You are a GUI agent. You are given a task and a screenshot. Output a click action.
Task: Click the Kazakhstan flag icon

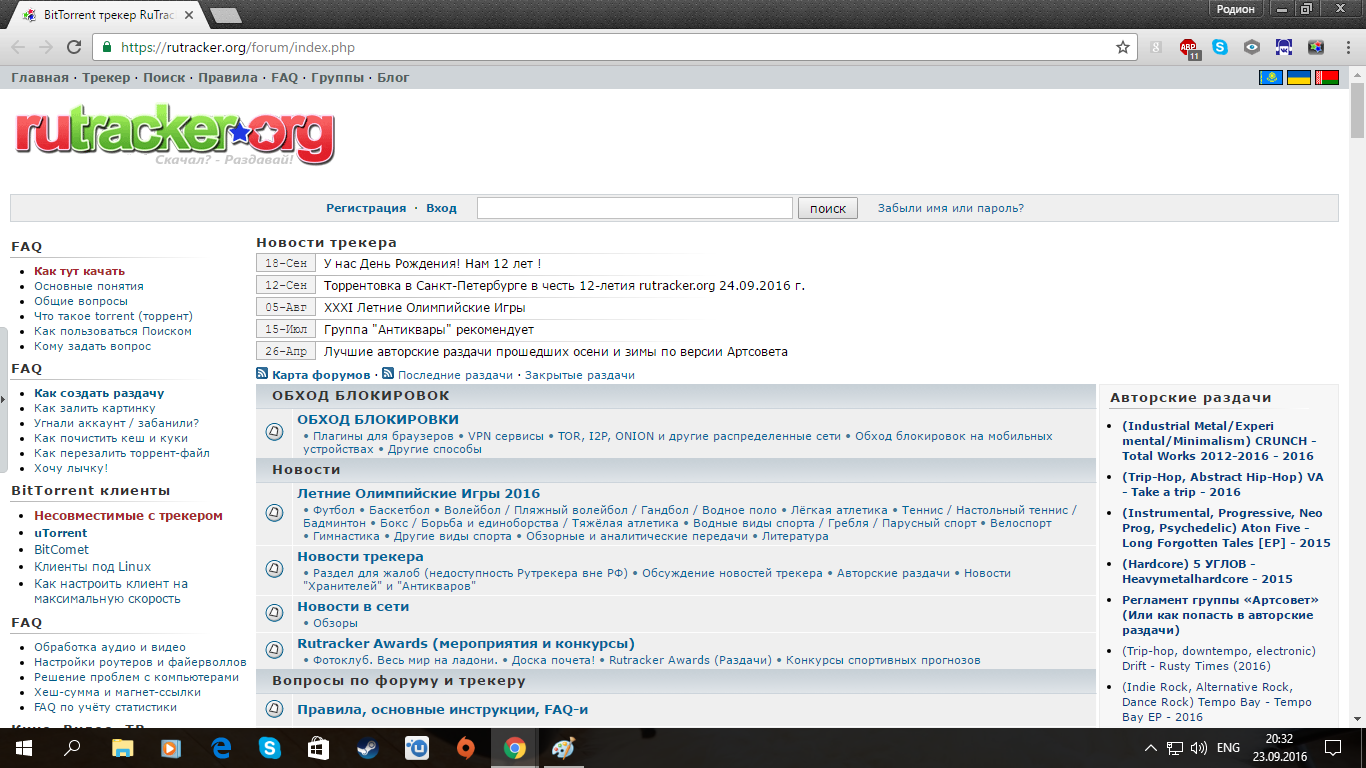[1271, 78]
